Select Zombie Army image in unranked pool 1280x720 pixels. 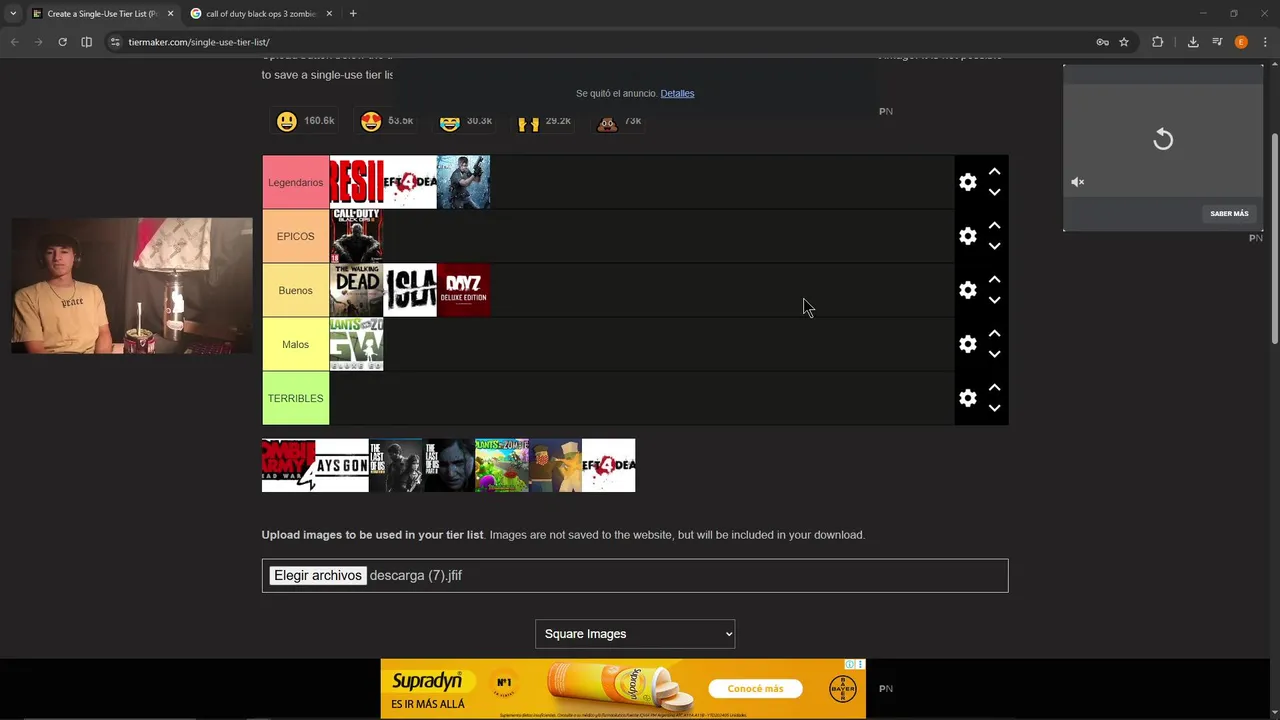click(288, 465)
